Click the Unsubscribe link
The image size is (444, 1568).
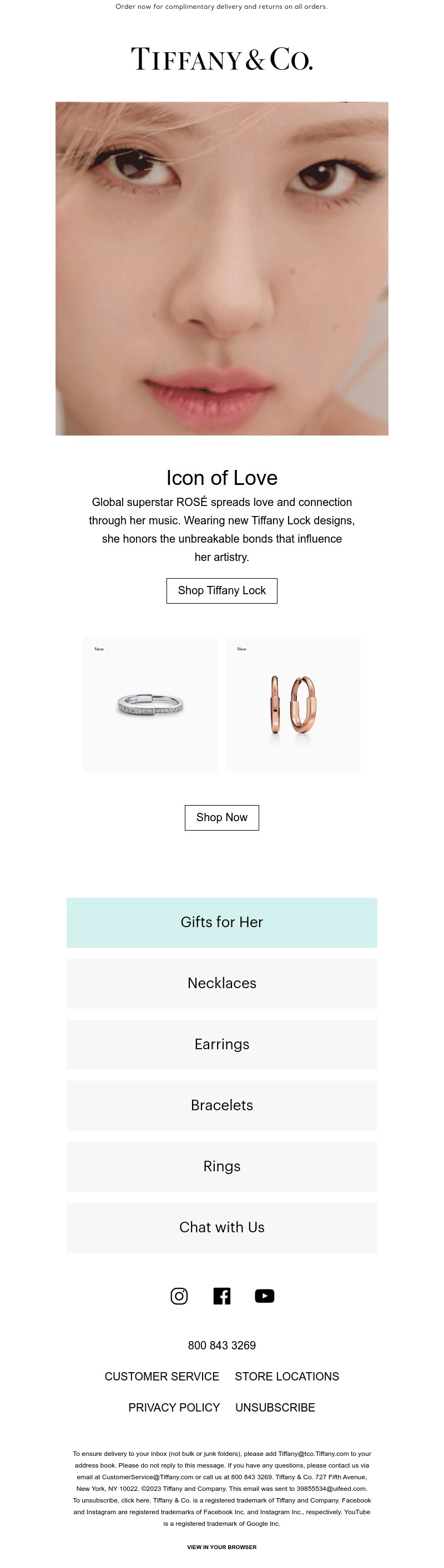point(275,1407)
